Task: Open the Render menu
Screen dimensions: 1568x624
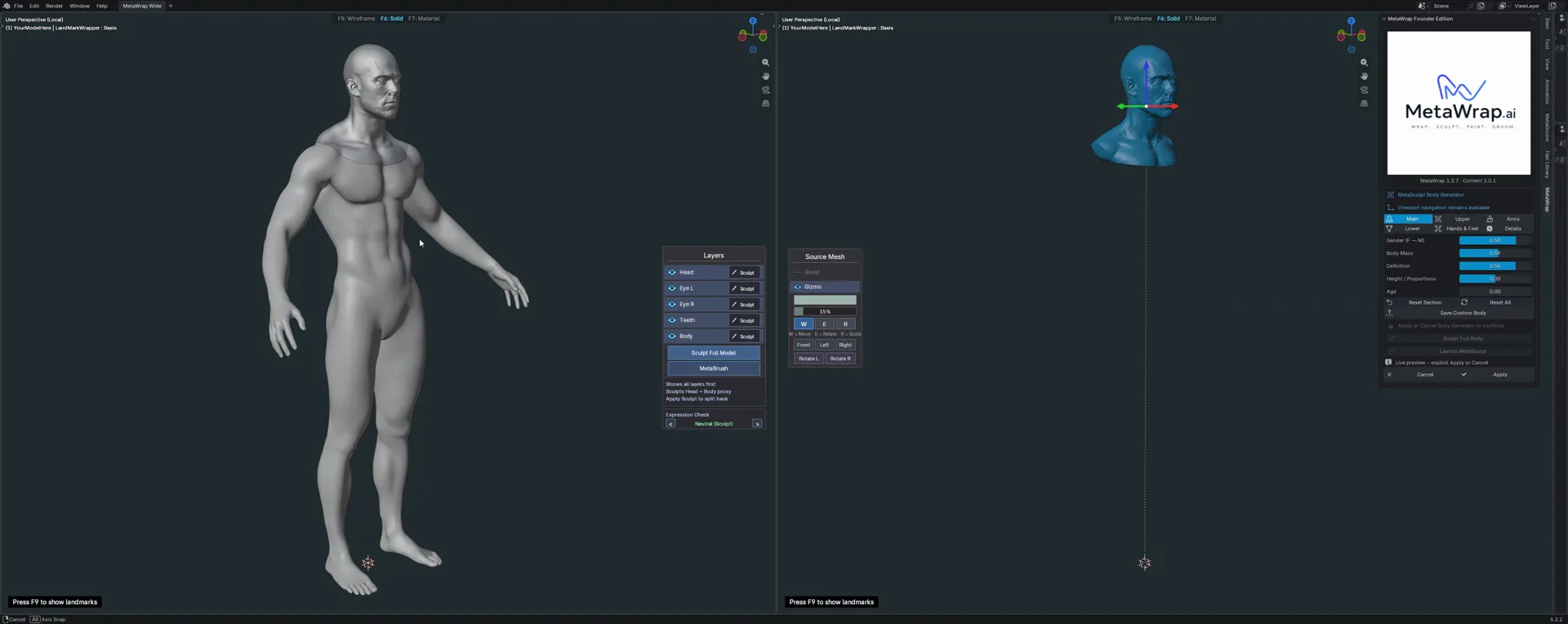Action: [54, 6]
